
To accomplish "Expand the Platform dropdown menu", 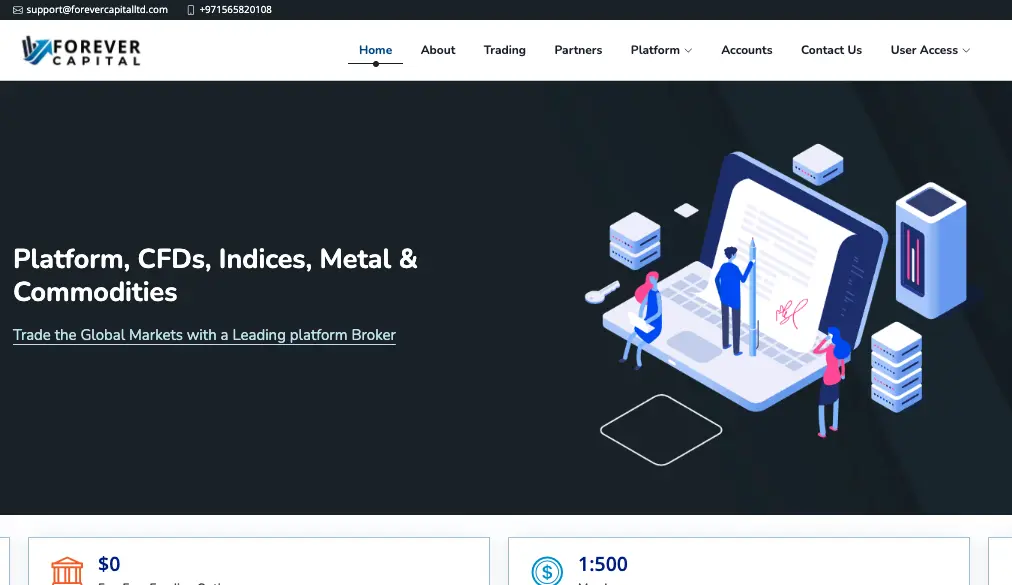I will 661,50.
